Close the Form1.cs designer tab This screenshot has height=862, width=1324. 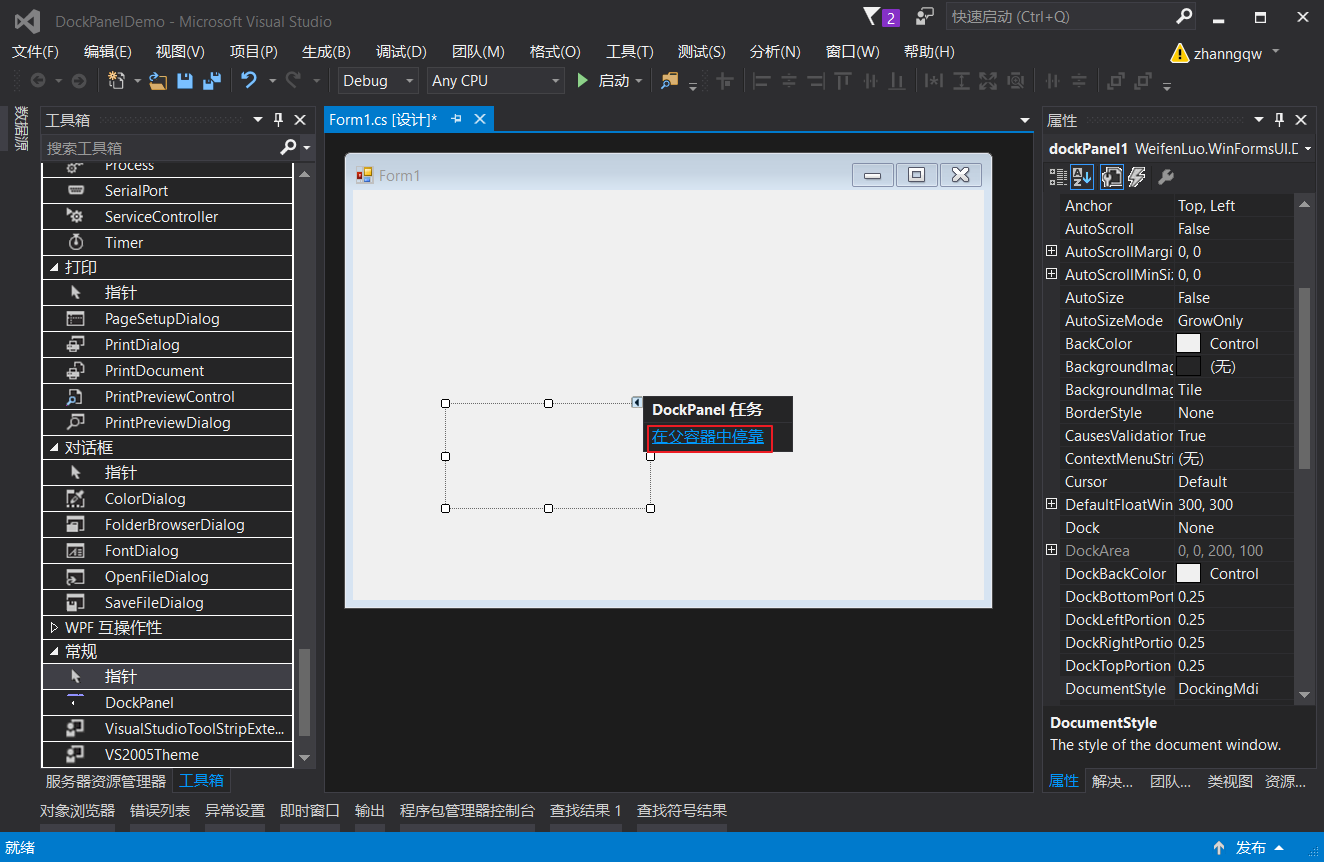480,119
